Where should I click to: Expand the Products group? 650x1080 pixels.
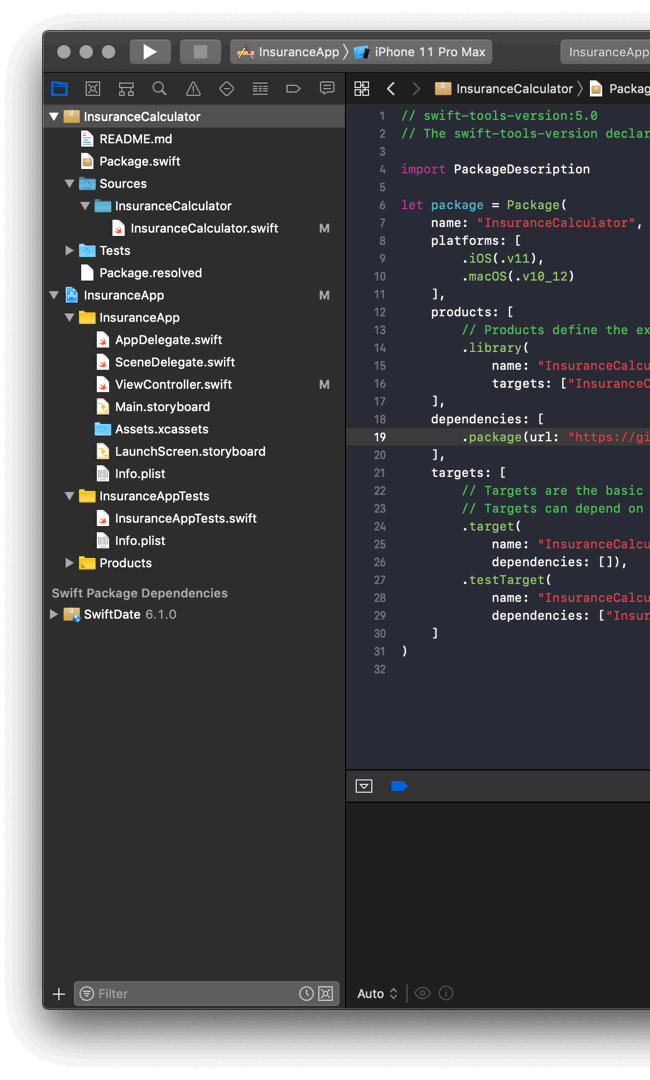pyautogui.click(x=70, y=563)
